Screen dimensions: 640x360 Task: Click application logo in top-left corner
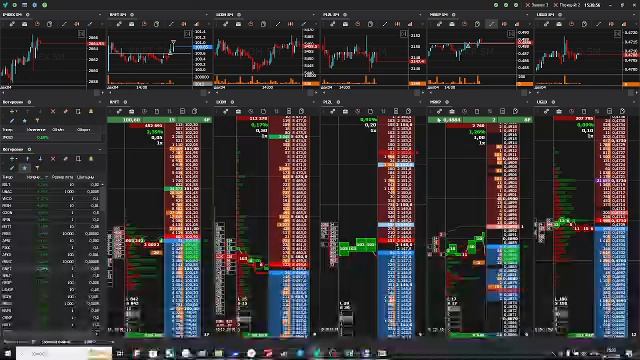(x=5, y=5)
